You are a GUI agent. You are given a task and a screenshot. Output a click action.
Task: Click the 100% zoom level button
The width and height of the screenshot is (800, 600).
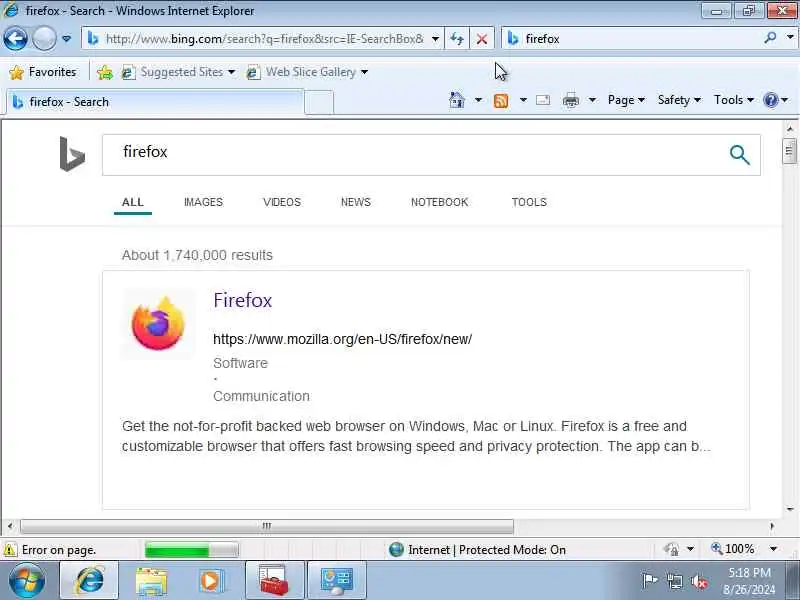(x=733, y=549)
